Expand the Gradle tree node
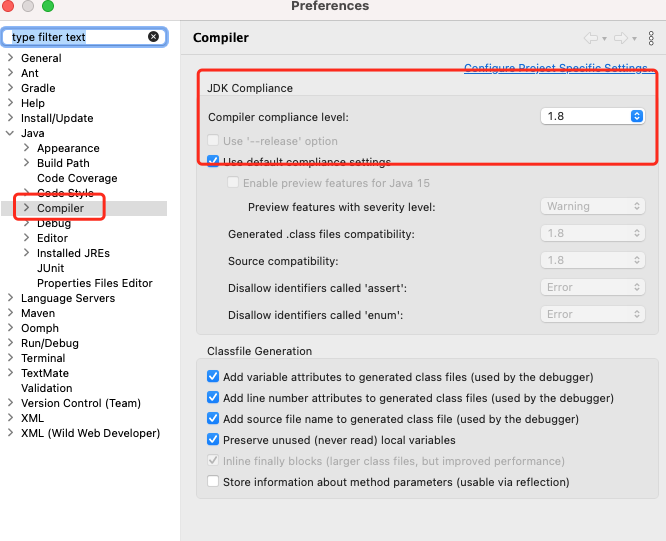Image resolution: width=666 pixels, height=541 pixels. coord(11,87)
